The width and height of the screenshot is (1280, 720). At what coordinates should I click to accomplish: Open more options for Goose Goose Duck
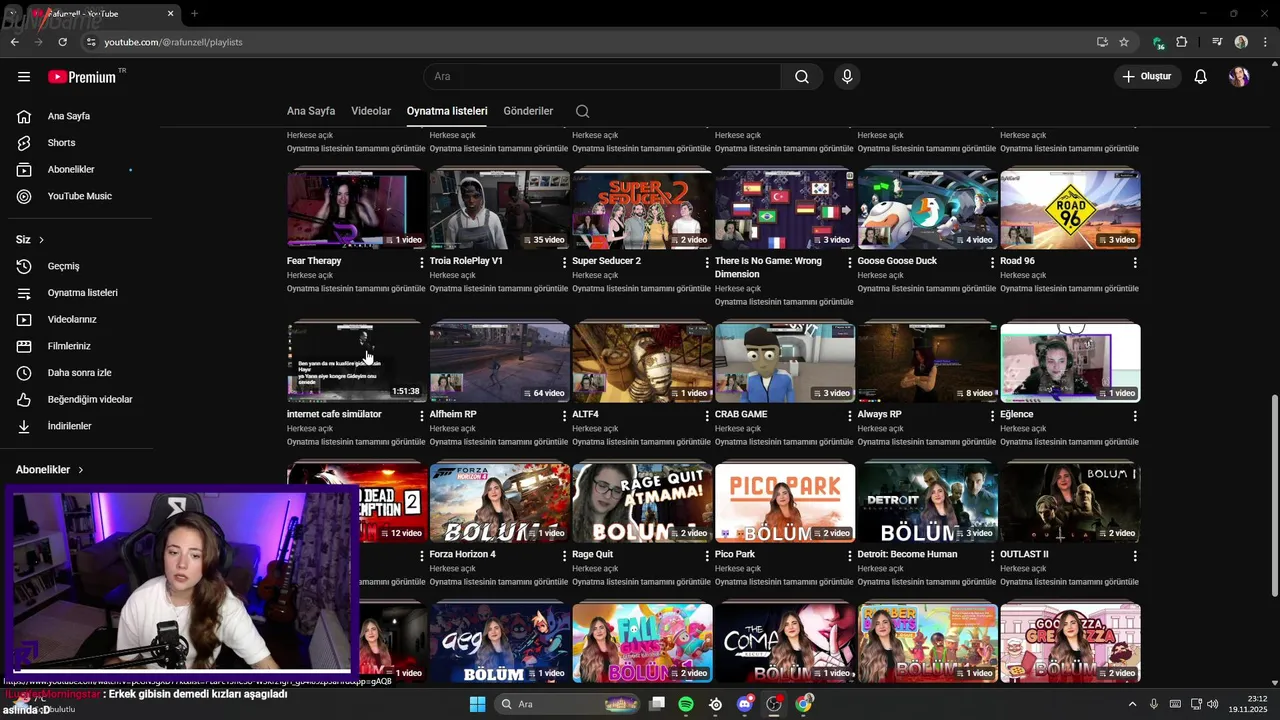click(992, 263)
